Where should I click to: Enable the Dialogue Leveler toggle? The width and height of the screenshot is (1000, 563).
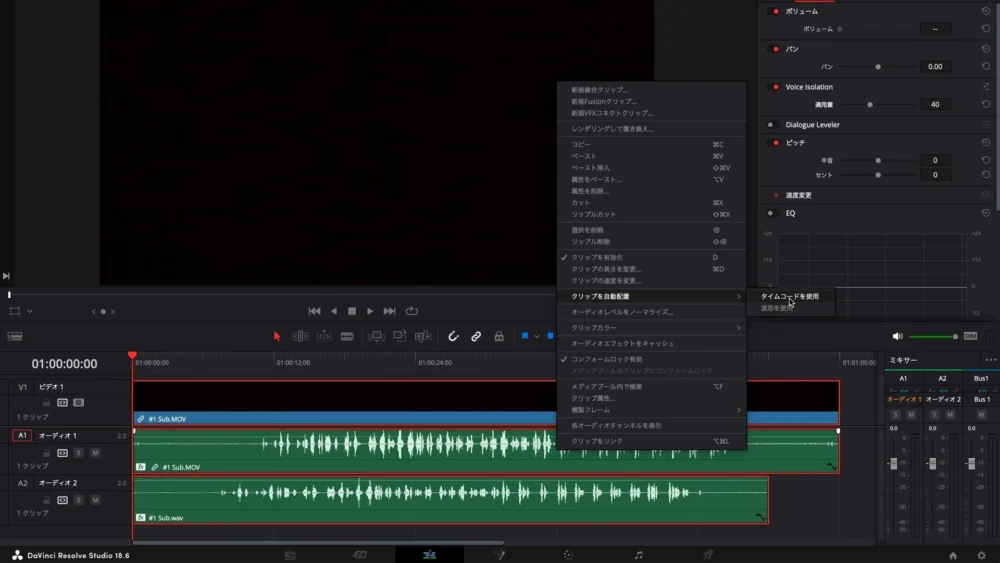tap(771, 125)
